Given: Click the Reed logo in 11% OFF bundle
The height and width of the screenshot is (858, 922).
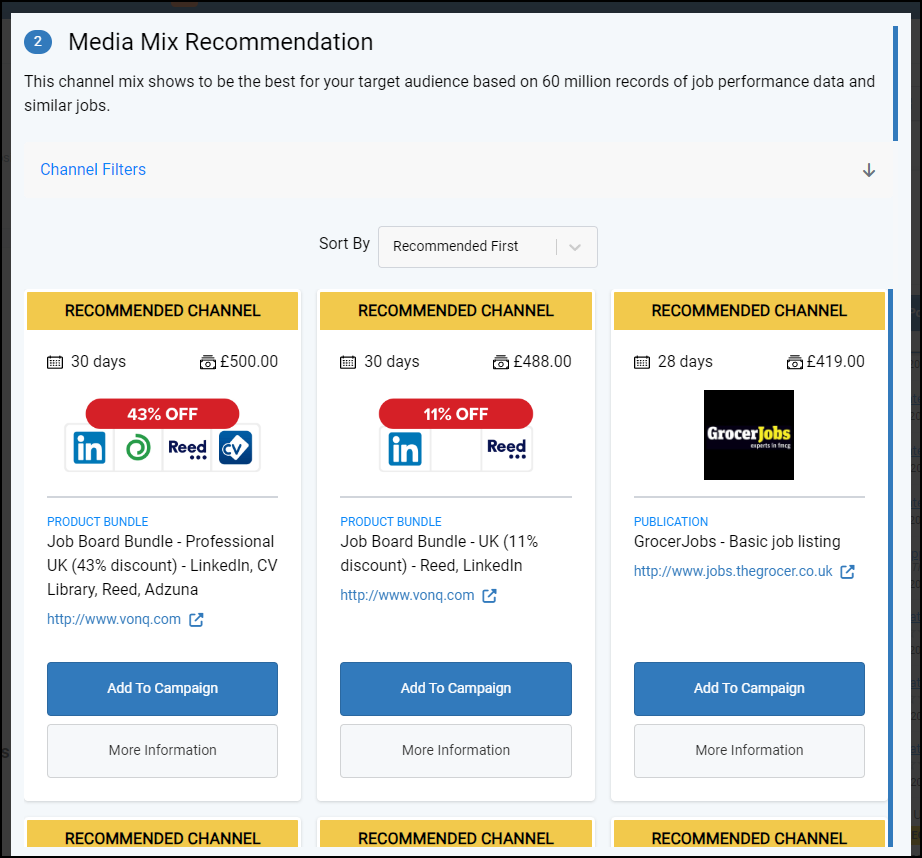Looking at the screenshot, I should 506,448.
